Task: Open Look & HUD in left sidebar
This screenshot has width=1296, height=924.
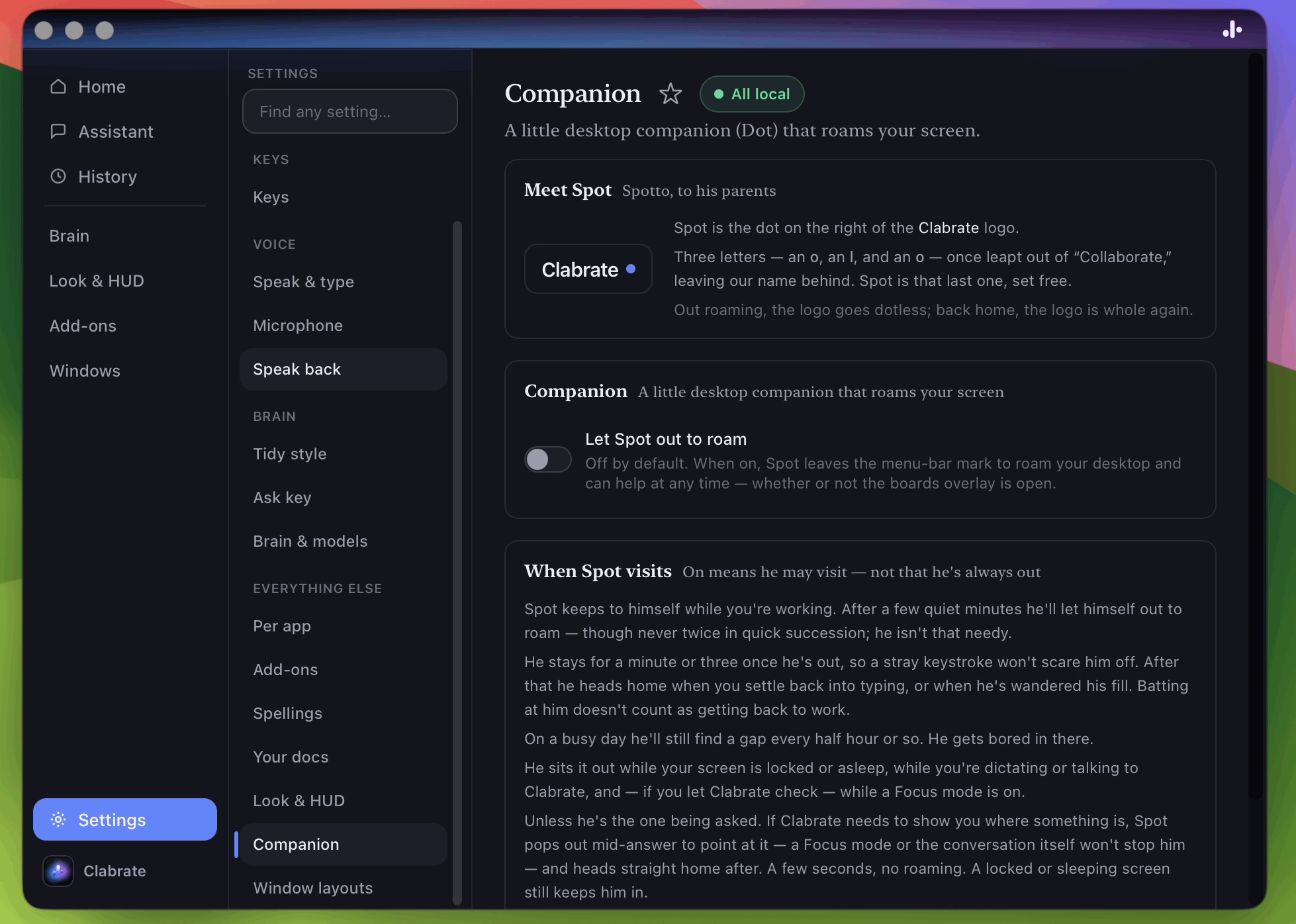Action: pos(97,281)
